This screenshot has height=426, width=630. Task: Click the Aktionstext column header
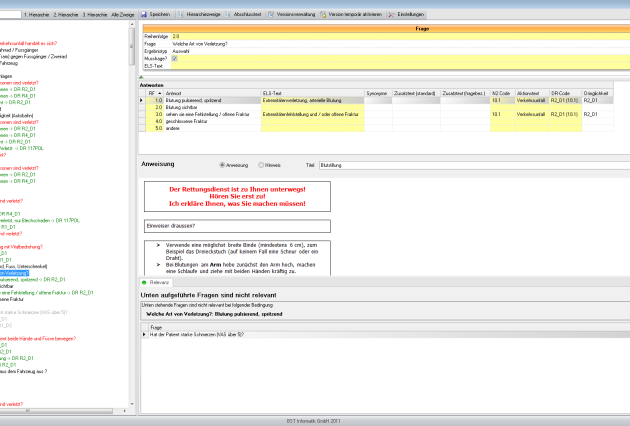532,93
